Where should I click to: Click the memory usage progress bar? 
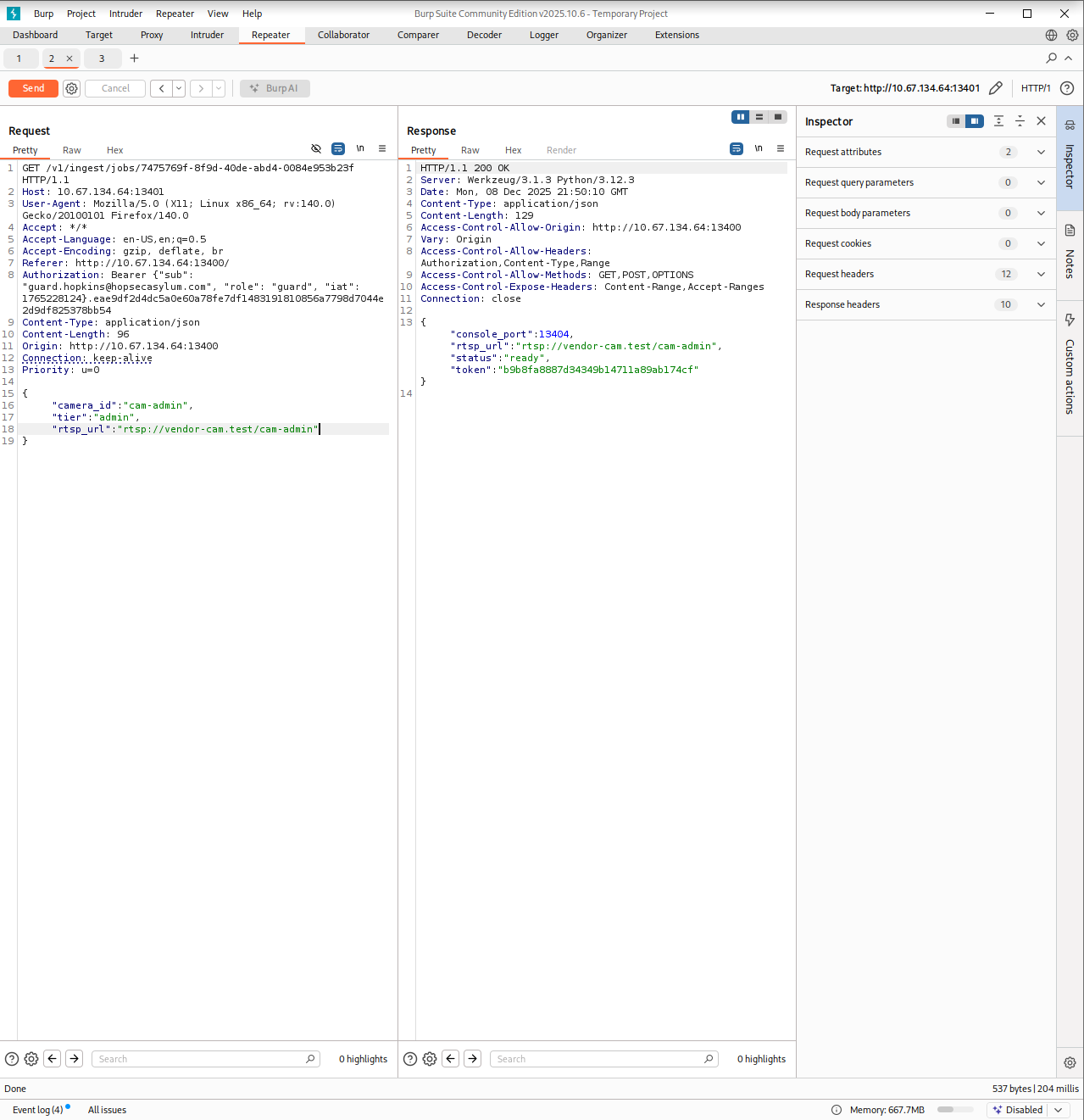click(x=955, y=1110)
